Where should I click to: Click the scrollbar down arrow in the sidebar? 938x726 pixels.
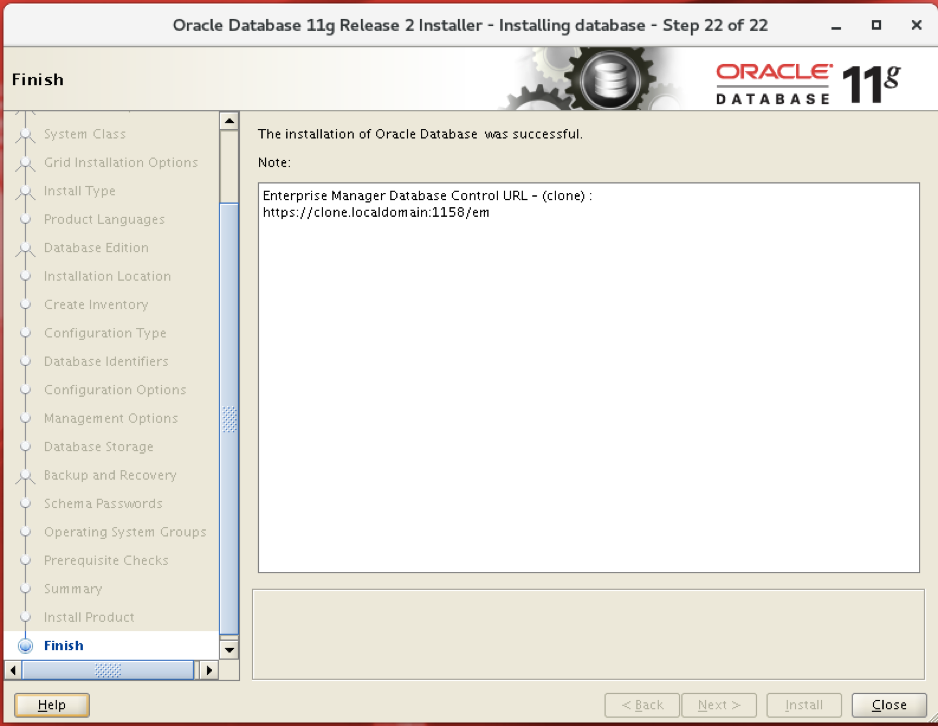[x=230, y=650]
